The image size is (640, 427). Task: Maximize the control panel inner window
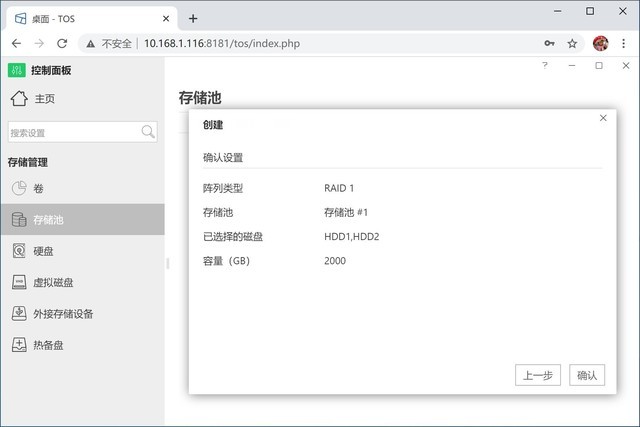(x=599, y=65)
